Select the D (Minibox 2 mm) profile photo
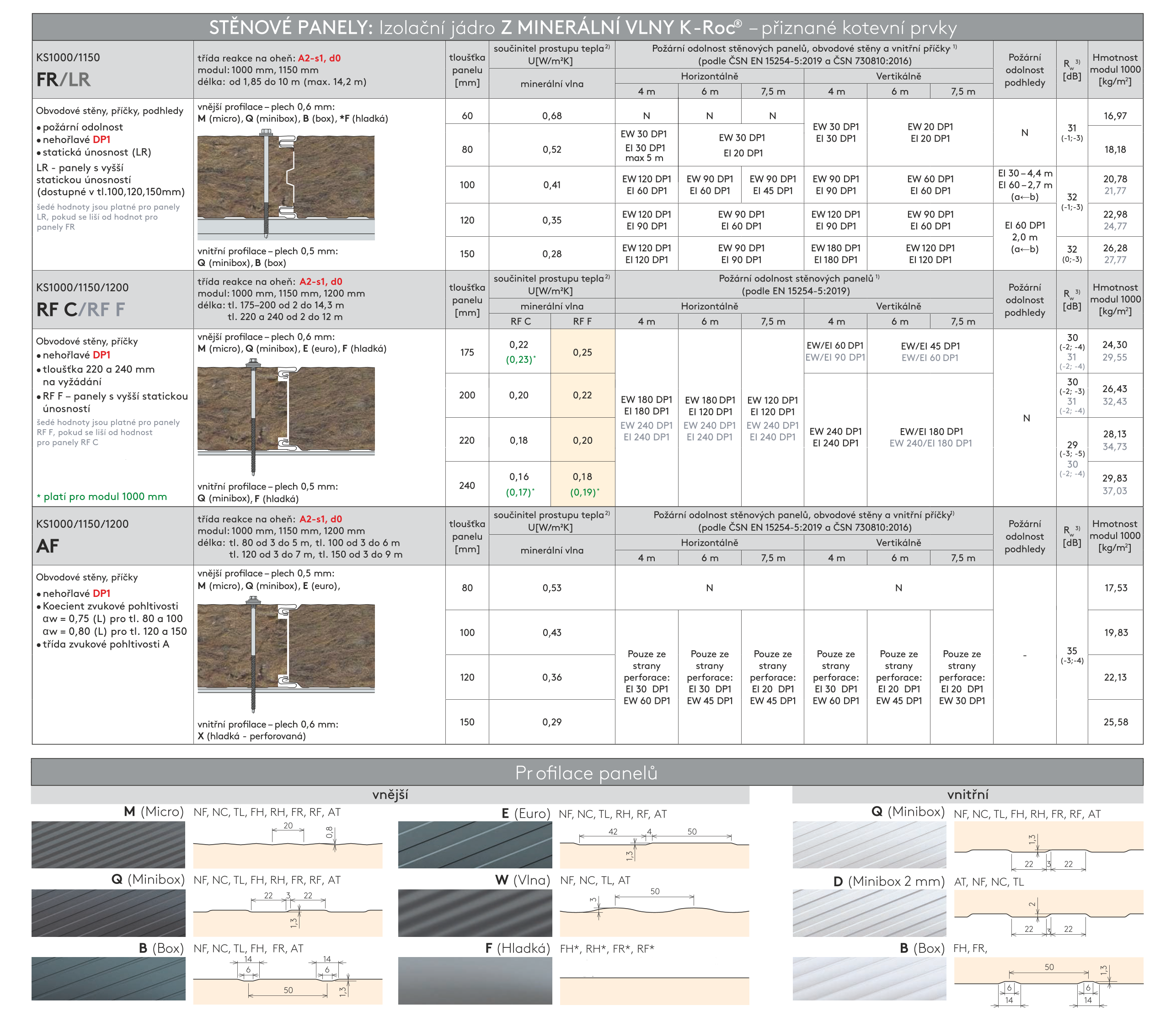 pos(870,913)
